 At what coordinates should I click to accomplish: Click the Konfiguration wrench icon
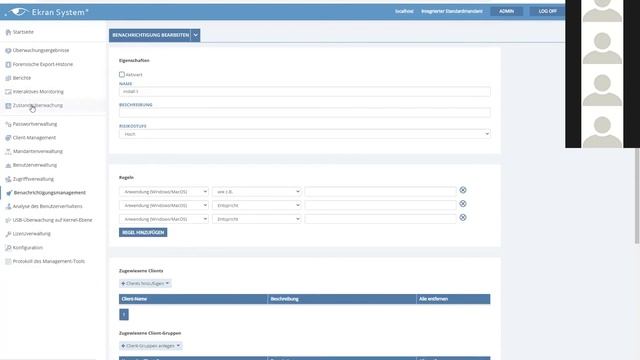click(8, 248)
